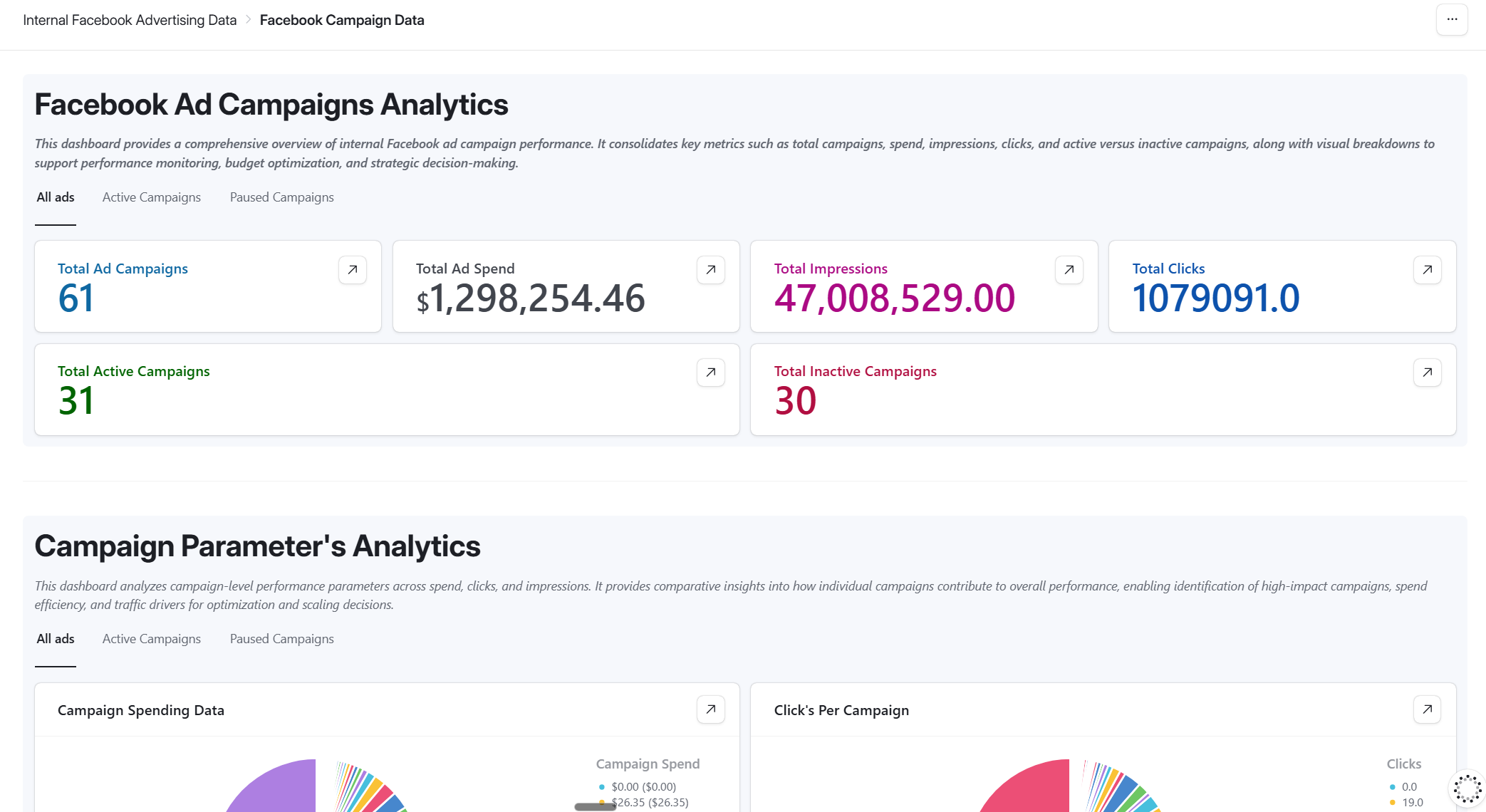Click the $1,298,254.46 ad spend value
This screenshot has width=1486, height=812.
(x=531, y=298)
